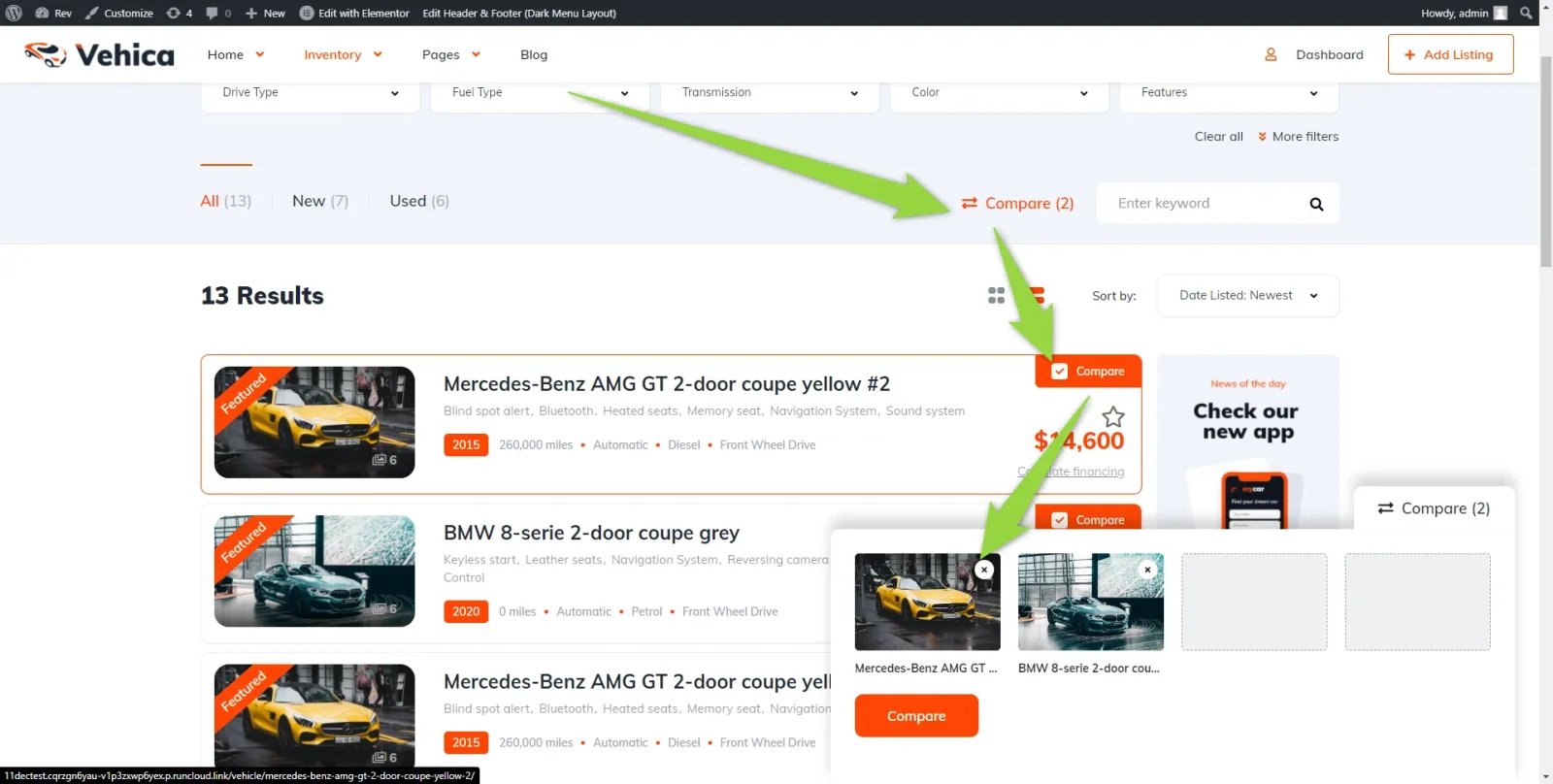Expand the Transmission filter

770,93
